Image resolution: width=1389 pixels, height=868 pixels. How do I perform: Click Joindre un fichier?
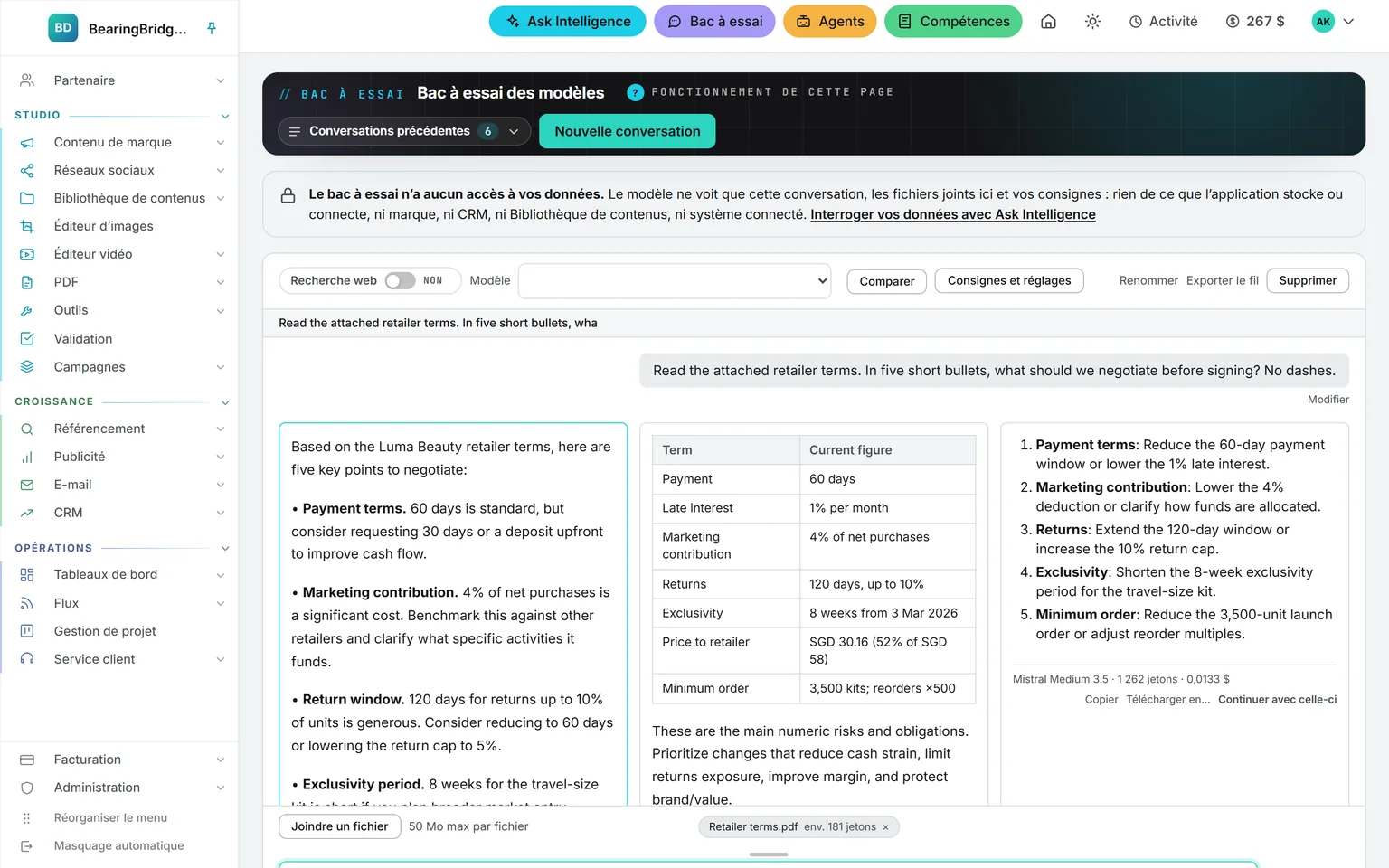pos(340,826)
